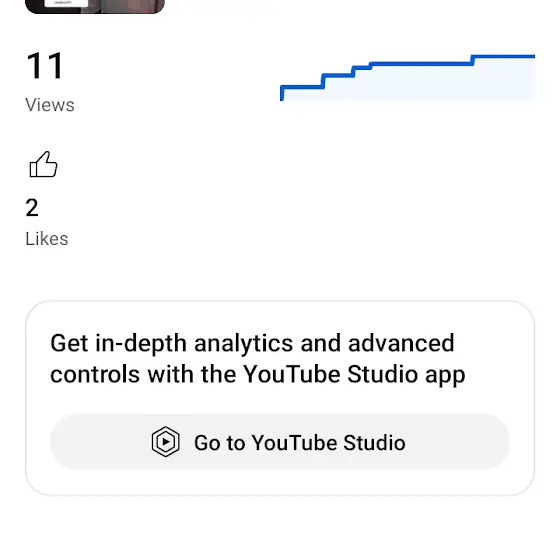The width and height of the screenshot is (560, 560).
Task: Select the lowest first step of views graph
Action: (302, 87)
